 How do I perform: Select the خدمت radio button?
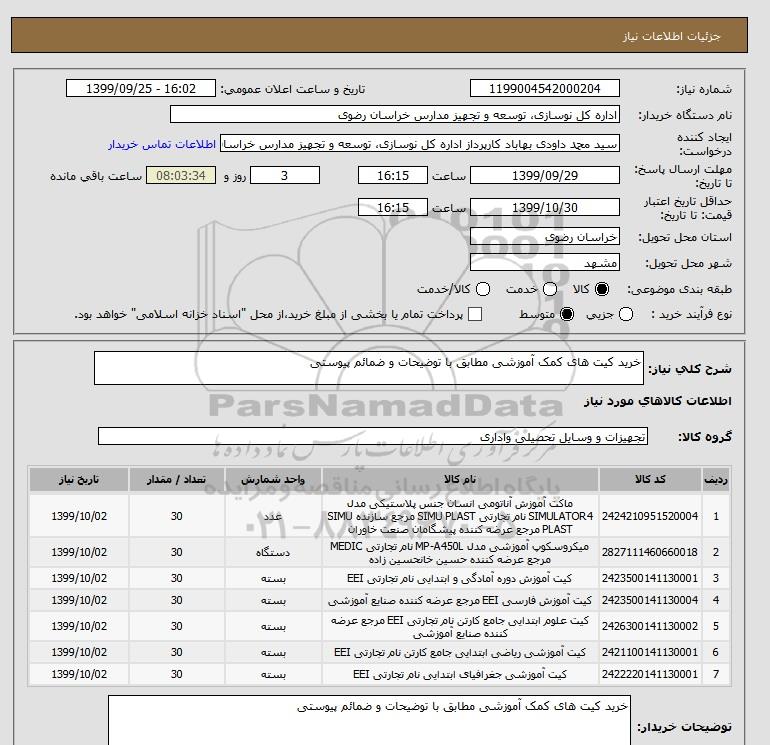(x=550, y=289)
